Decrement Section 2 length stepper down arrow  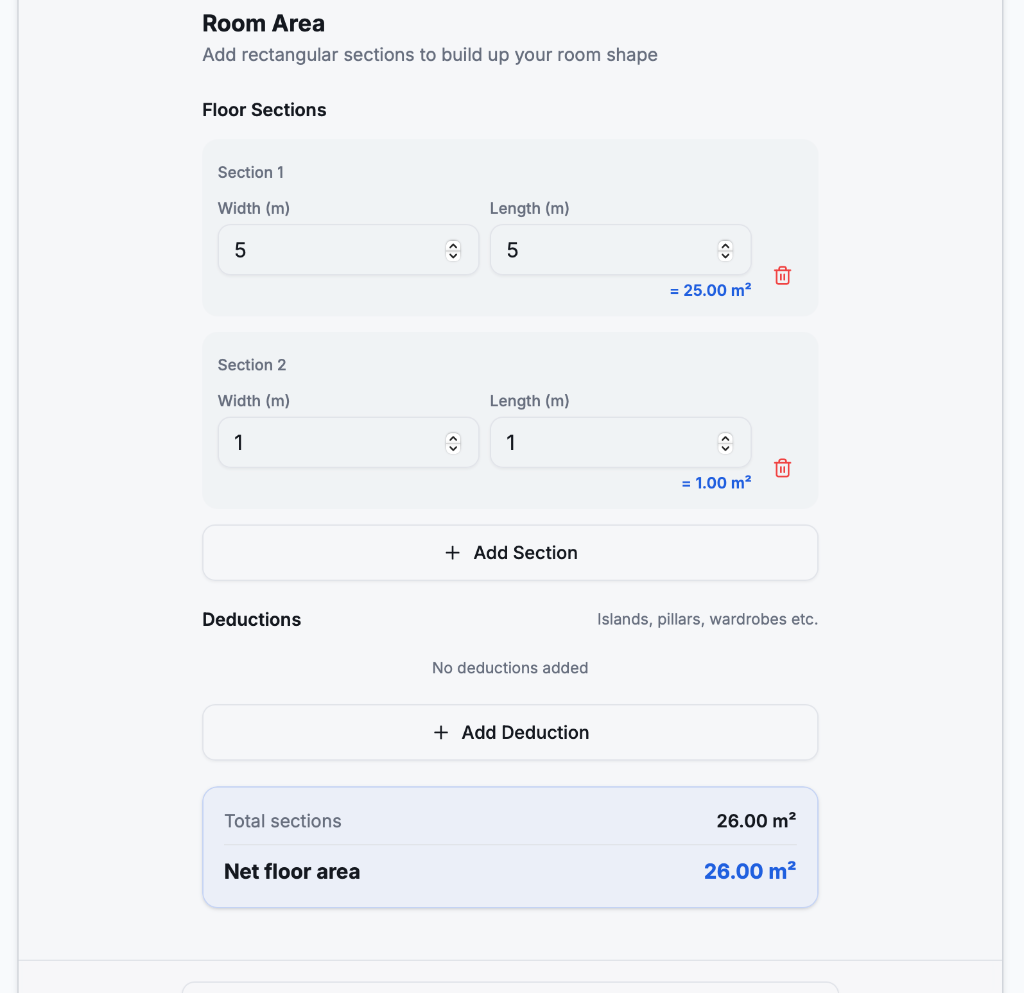coord(726,448)
